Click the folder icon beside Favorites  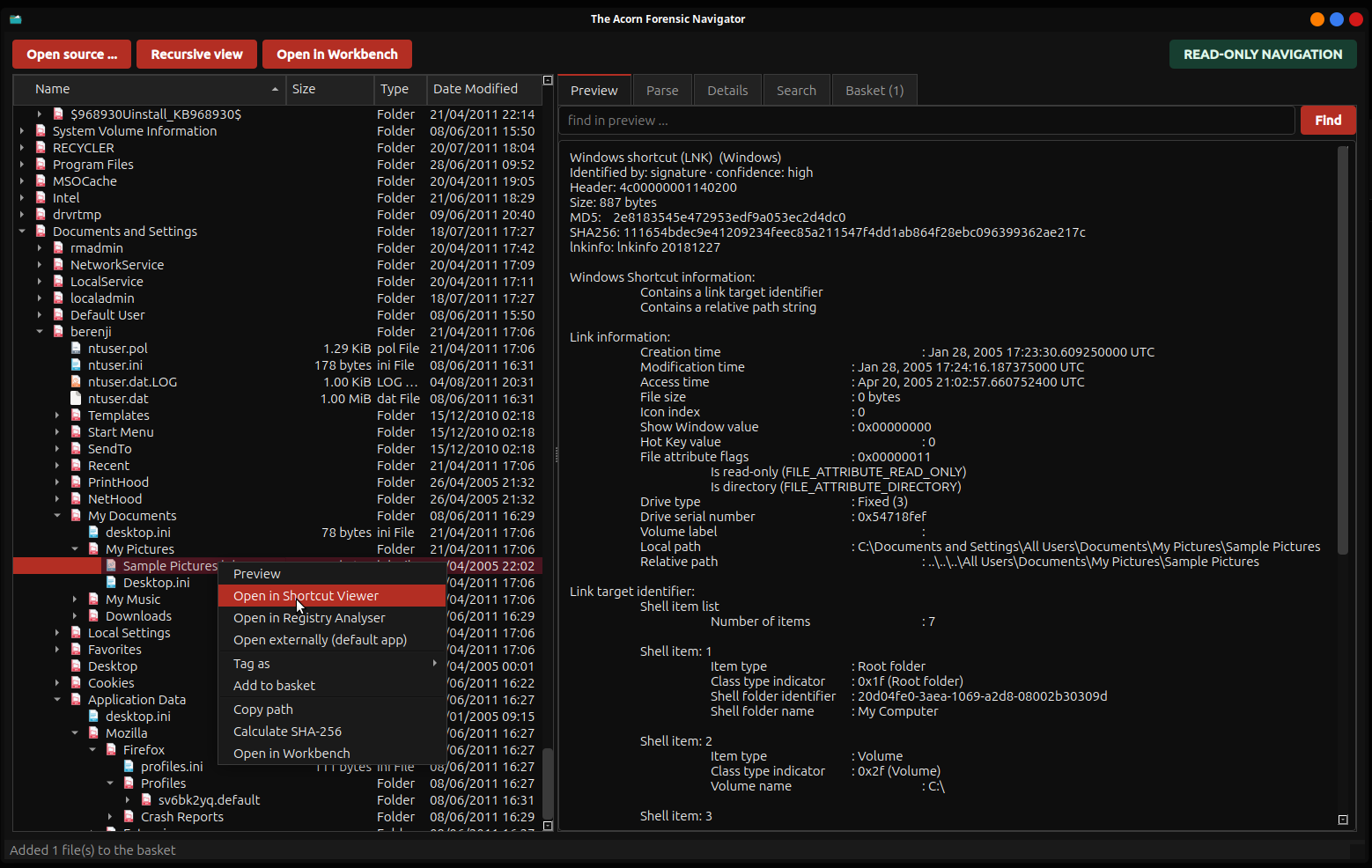pyautogui.click(x=76, y=650)
